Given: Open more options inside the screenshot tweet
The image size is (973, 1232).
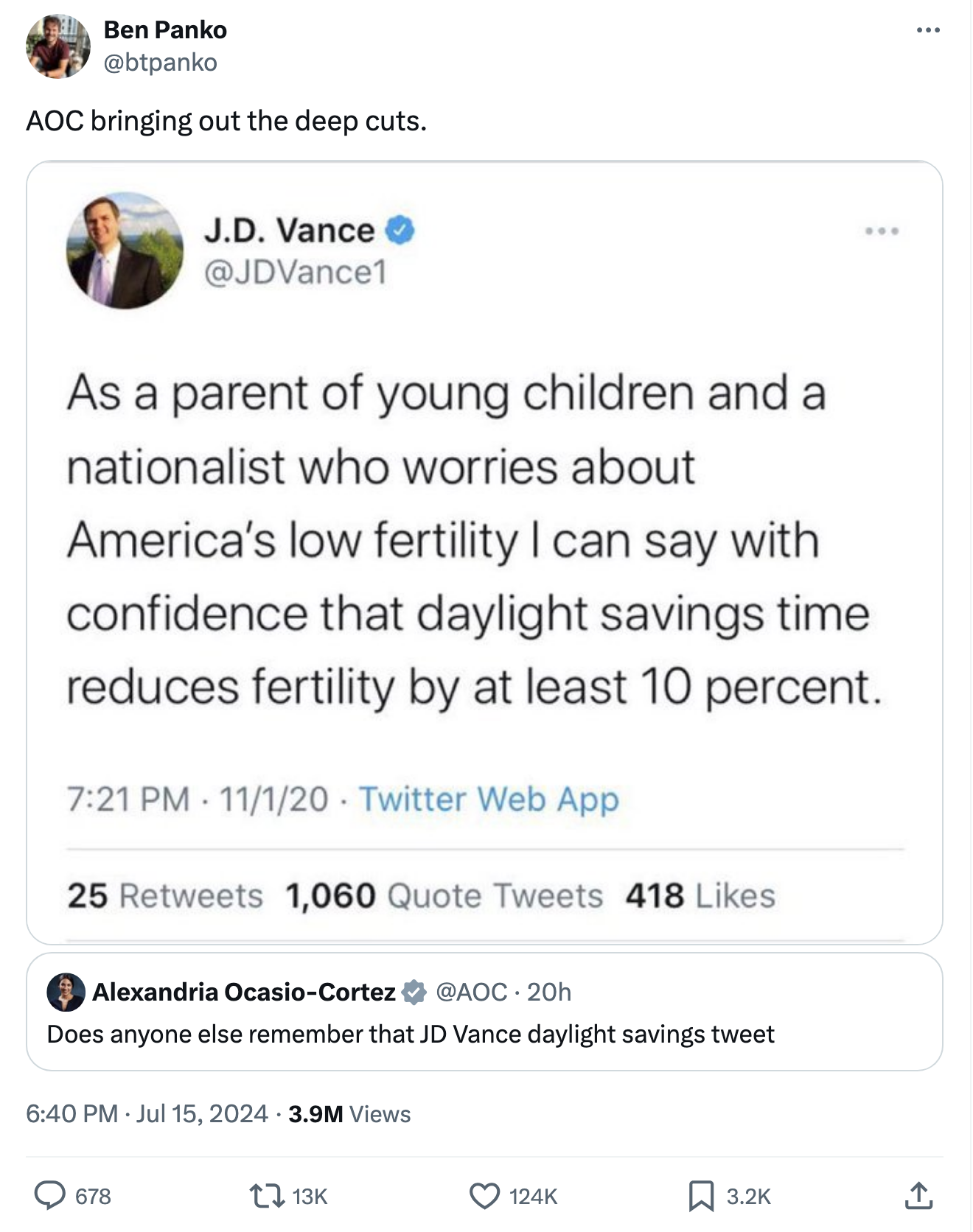Looking at the screenshot, I should pos(882,231).
